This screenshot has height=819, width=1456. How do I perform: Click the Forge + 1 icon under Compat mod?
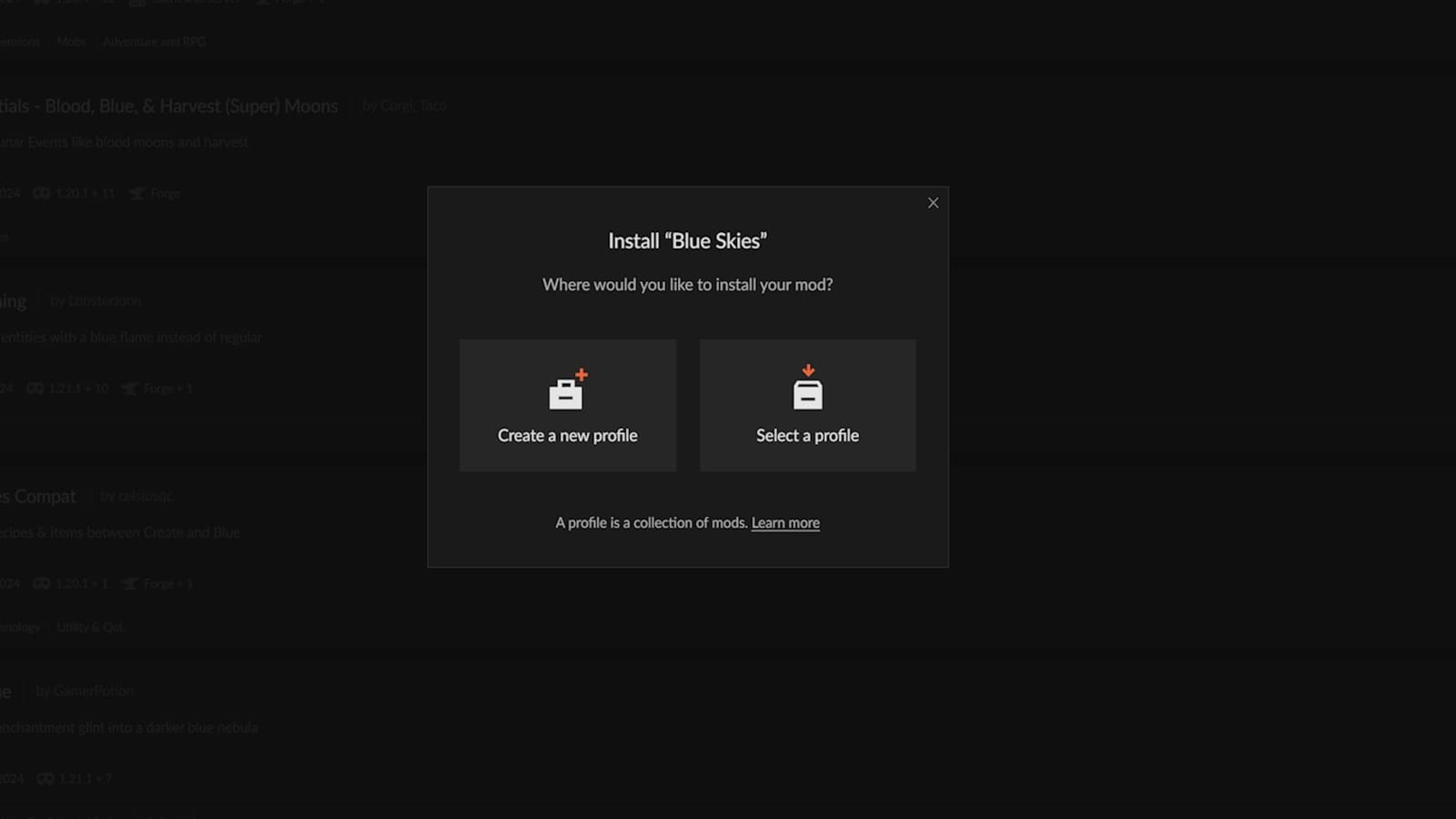pyautogui.click(x=129, y=583)
